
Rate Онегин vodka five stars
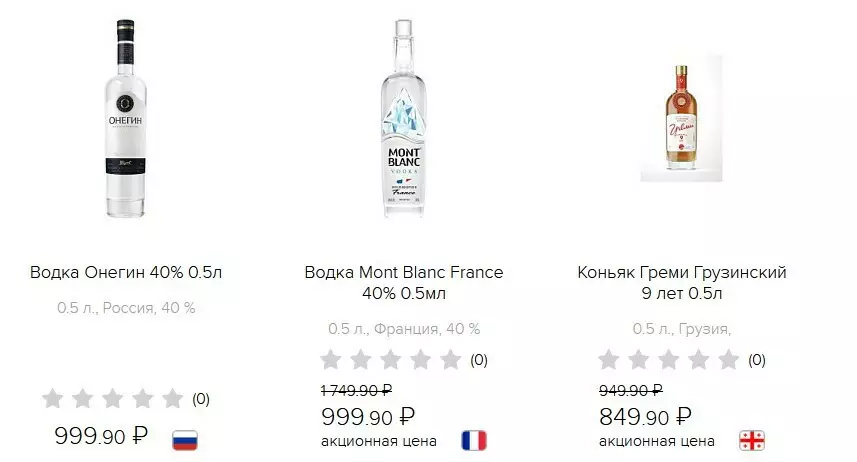coord(172,399)
